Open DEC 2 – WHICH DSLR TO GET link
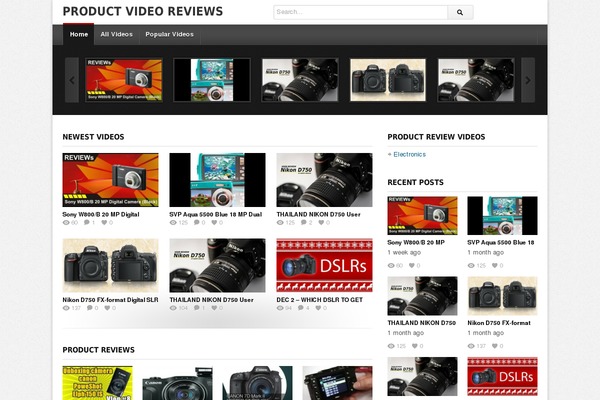The height and width of the screenshot is (400, 600). [320, 300]
